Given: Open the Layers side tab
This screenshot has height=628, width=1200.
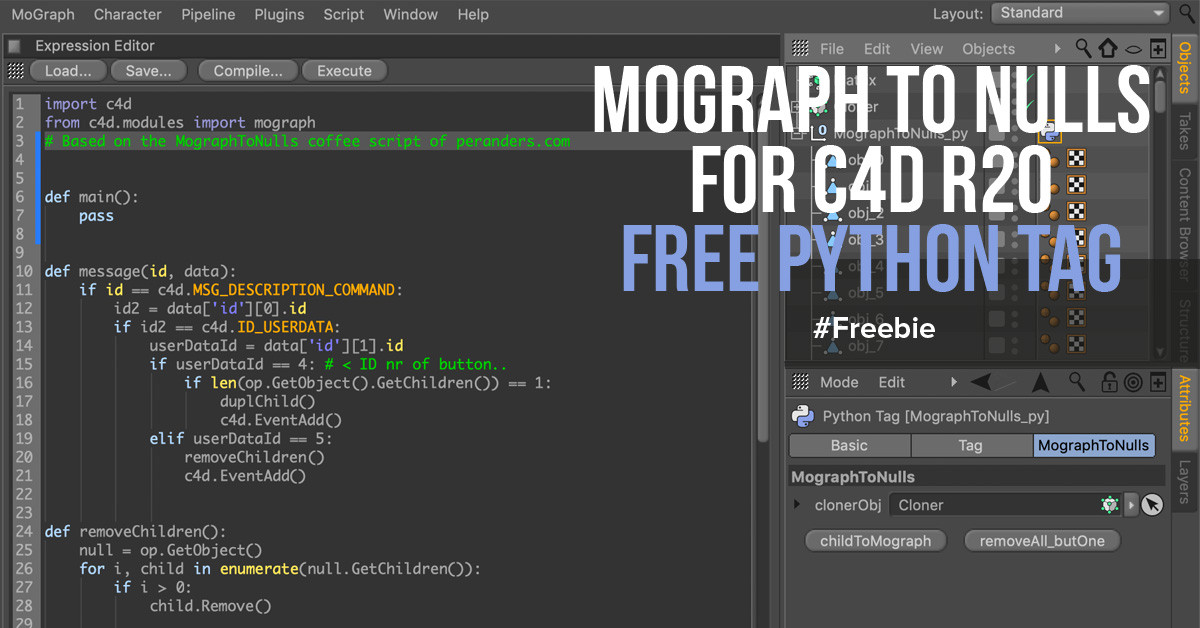Looking at the screenshot, I should point(1185,481).
